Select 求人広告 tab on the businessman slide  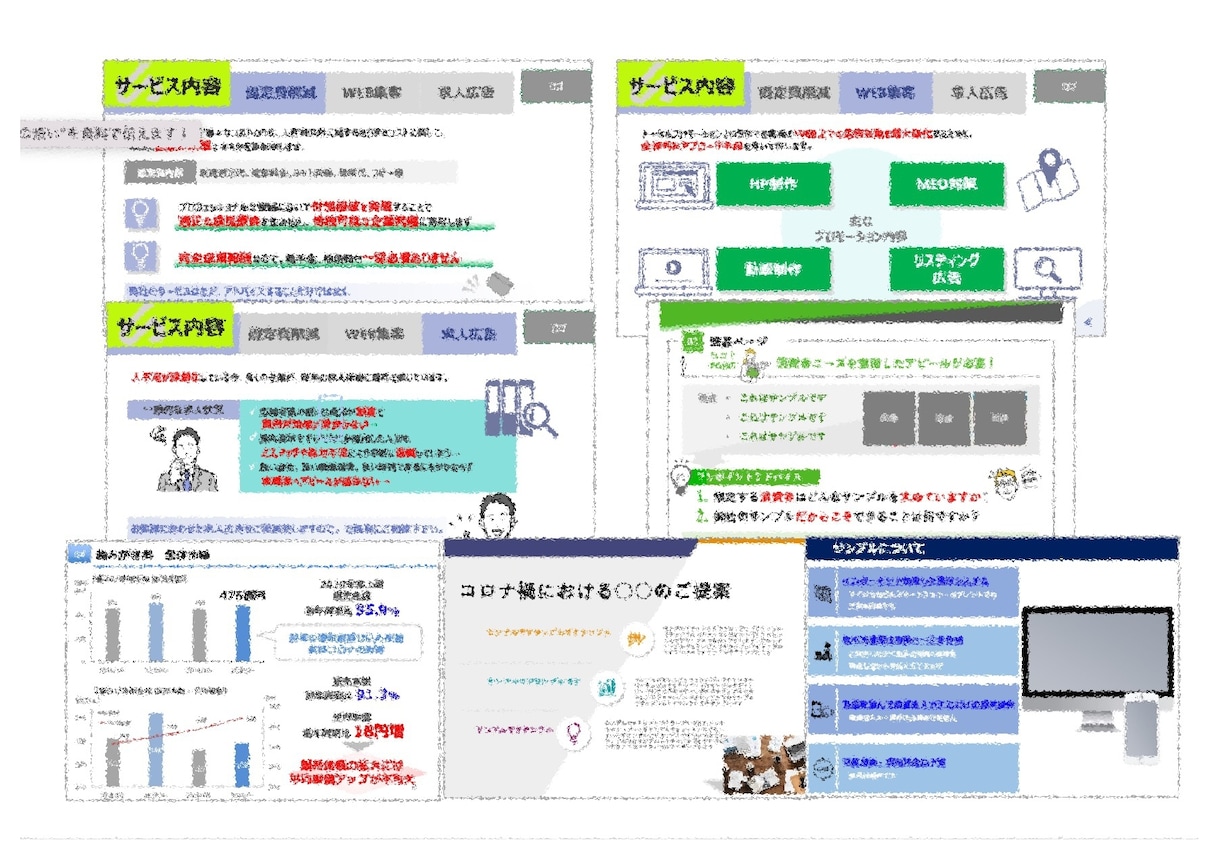pos(469,333)
